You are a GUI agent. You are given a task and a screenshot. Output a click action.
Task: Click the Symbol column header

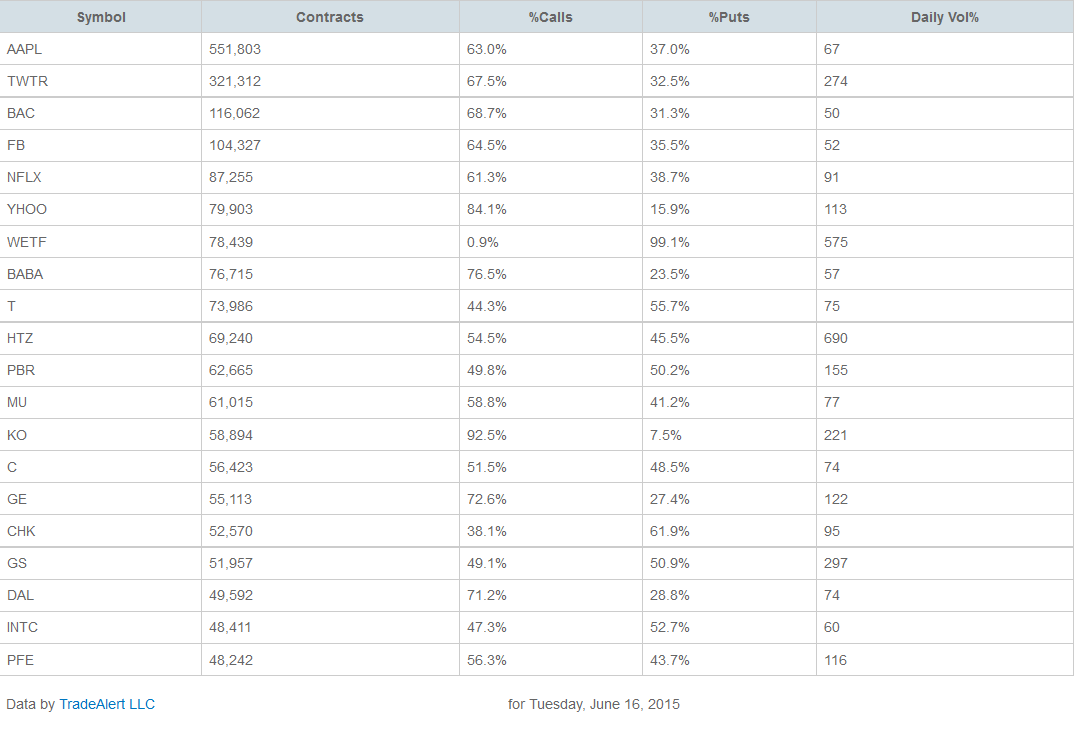(101, 17)
